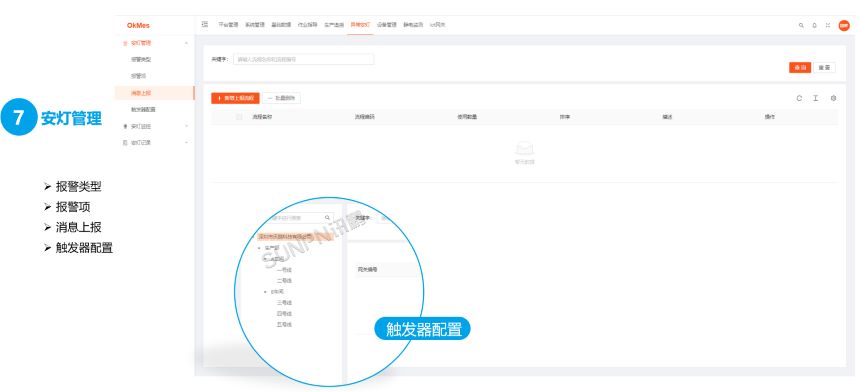The height and width of the screenshot is (392, 860).
Task: Click the orange 查询 button
Action: tap(800, 67)
